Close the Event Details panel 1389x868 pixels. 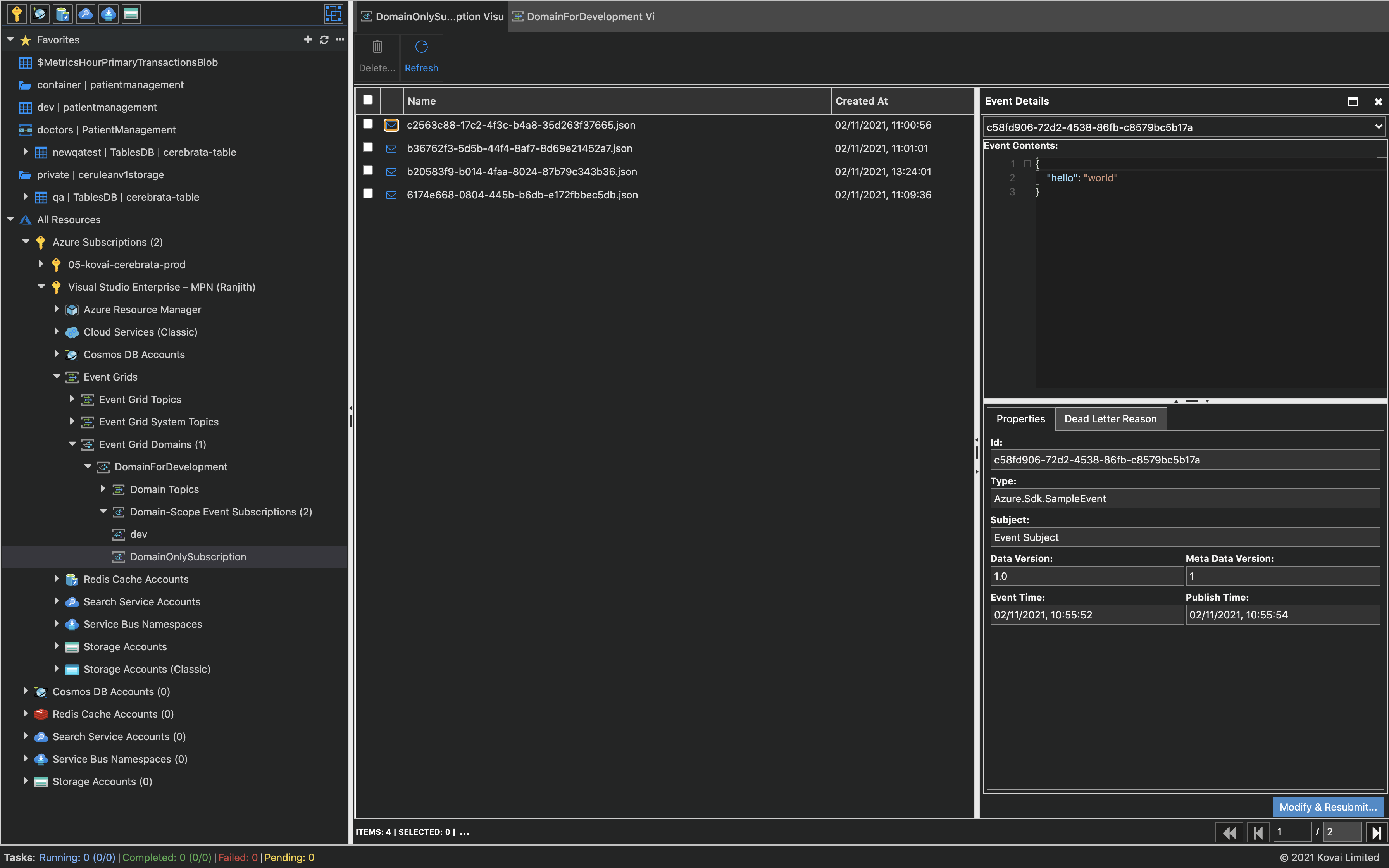[x=1378, y=102]
